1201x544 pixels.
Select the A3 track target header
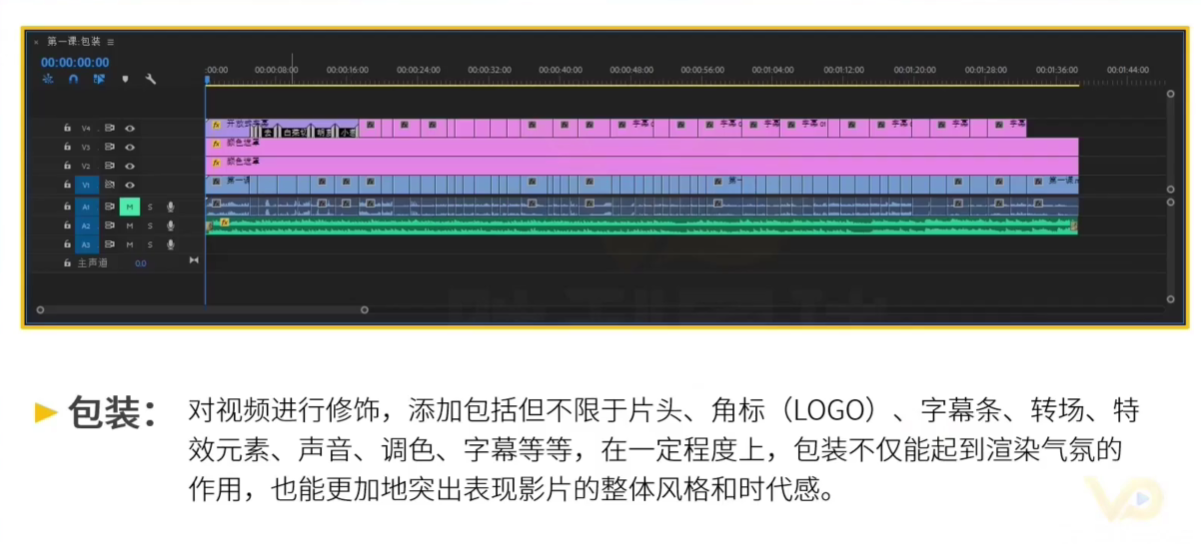[86, 244]
